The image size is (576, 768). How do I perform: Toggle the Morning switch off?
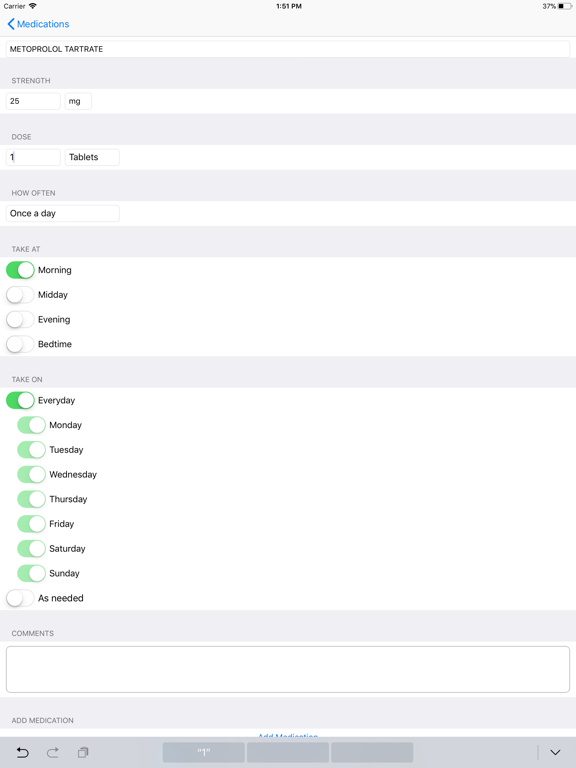tap(20, 270)
